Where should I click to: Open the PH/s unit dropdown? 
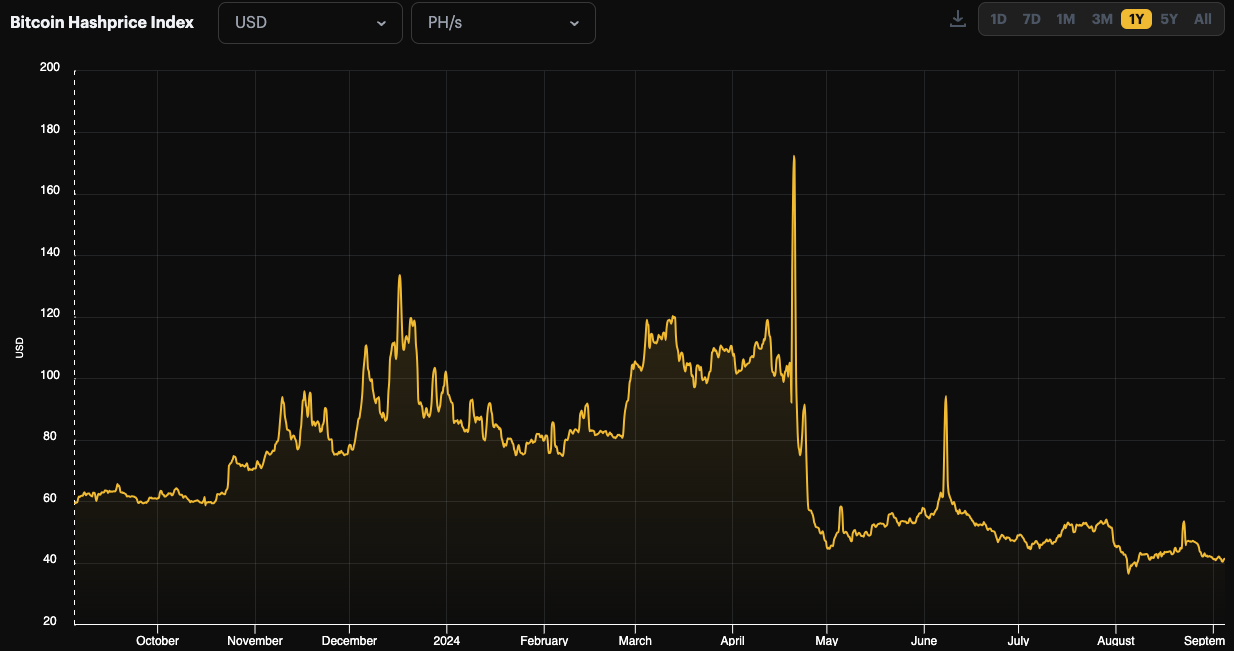click(x=503, y=23)
